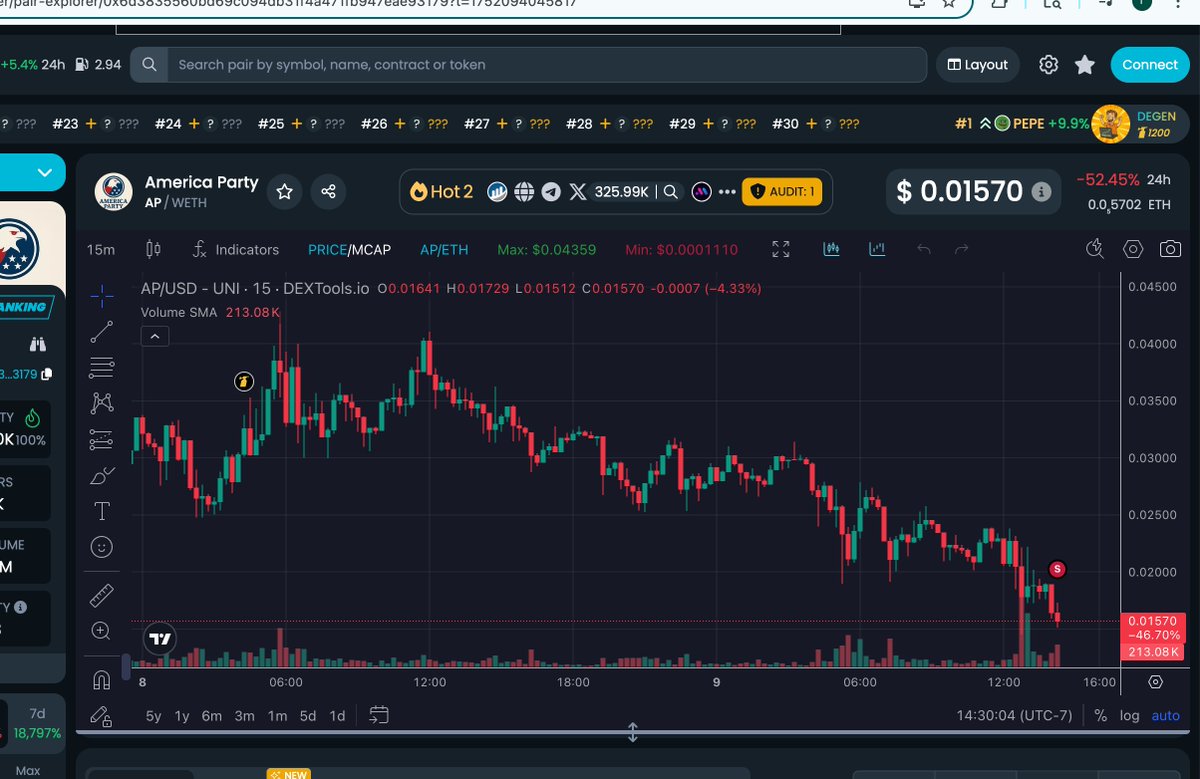The image size is (1200, 779).
Task: Select the 6m time range
Action: point(212,716)
